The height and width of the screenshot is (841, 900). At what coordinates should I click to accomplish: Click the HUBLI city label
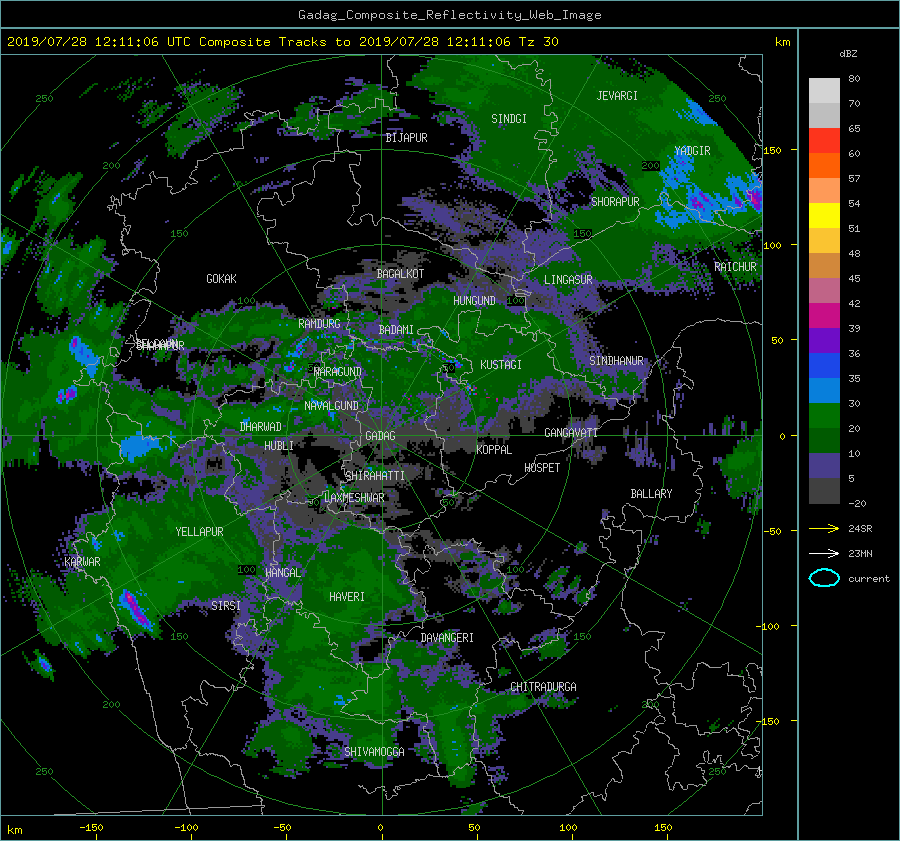click(x=279, y=446)
